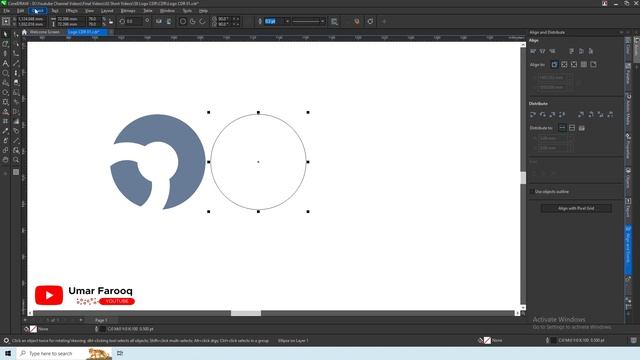Click the home icon beside Welcome Screen
This screenshot has height=360, width=640.
(x=24, y=32)
